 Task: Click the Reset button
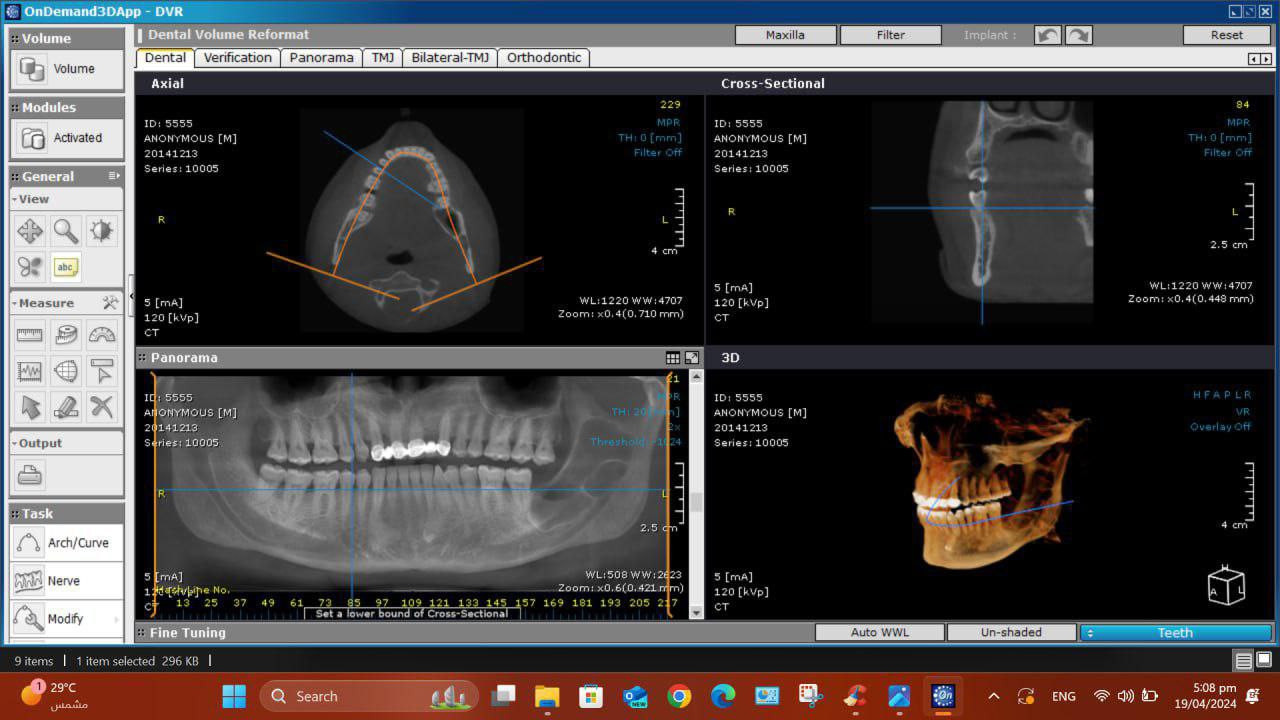coord(1226,35)
